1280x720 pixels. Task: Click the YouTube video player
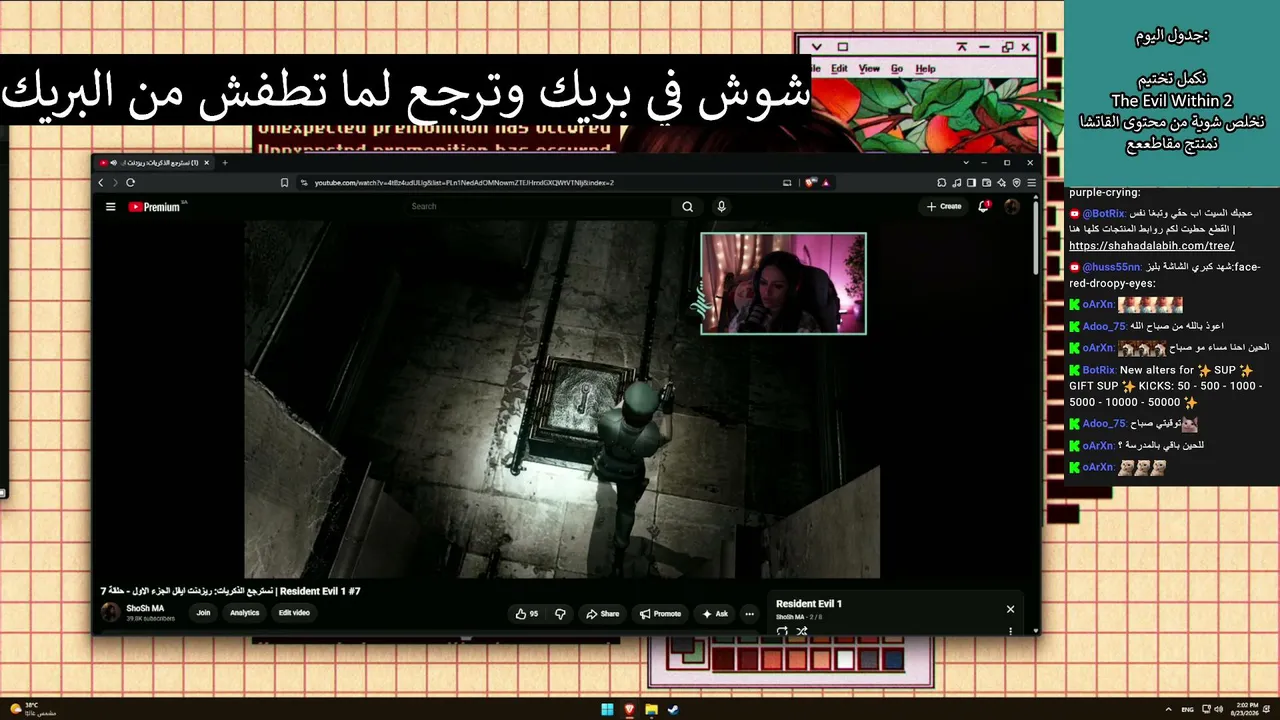click(562, 399)
